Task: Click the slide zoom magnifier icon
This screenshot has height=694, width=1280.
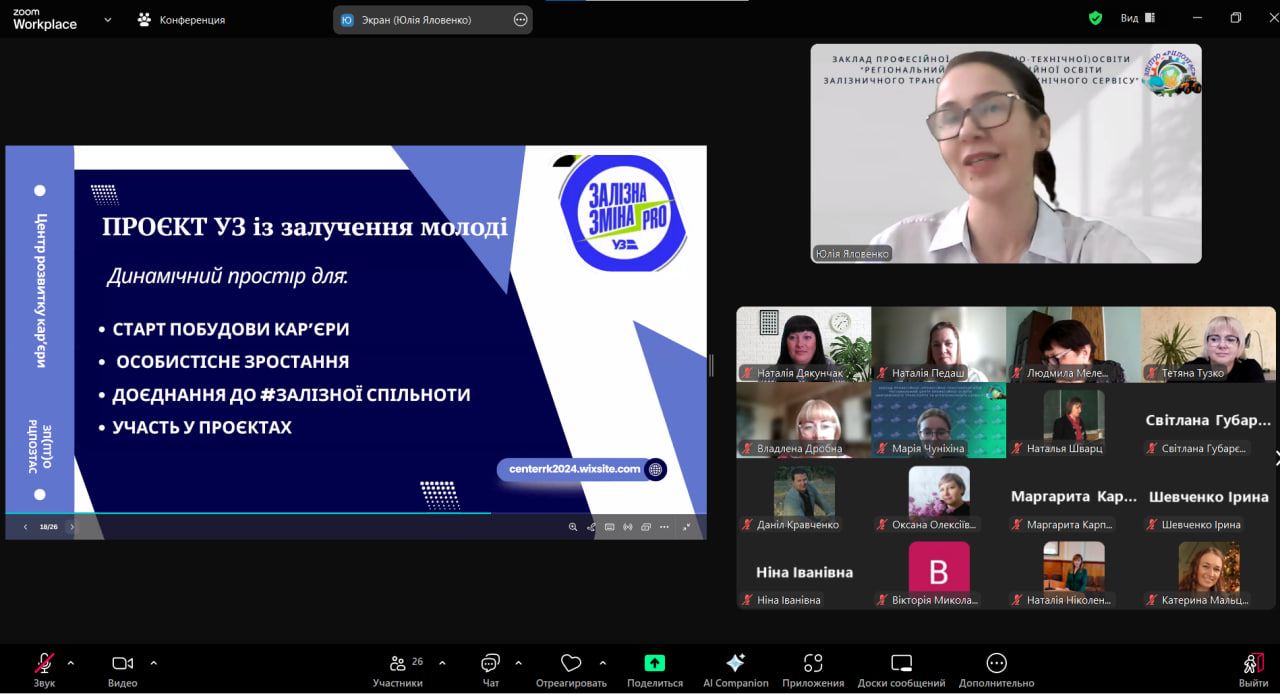Action: click(573, 526)
